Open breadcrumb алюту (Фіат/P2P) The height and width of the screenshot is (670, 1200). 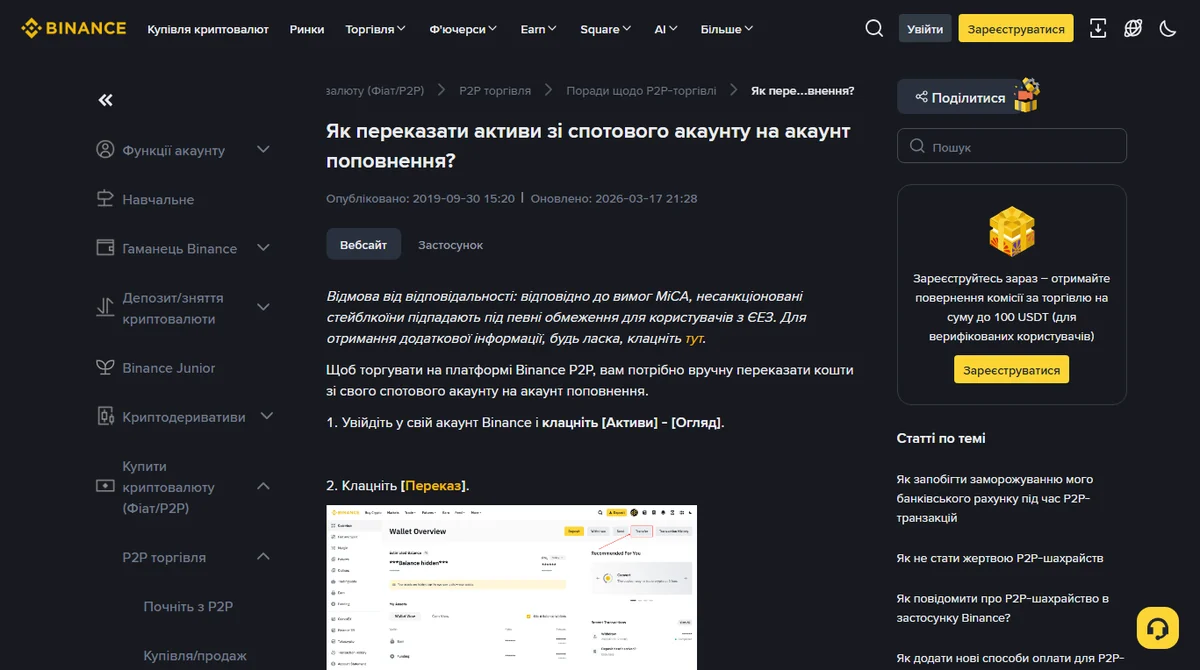click(x=375, y=90)
